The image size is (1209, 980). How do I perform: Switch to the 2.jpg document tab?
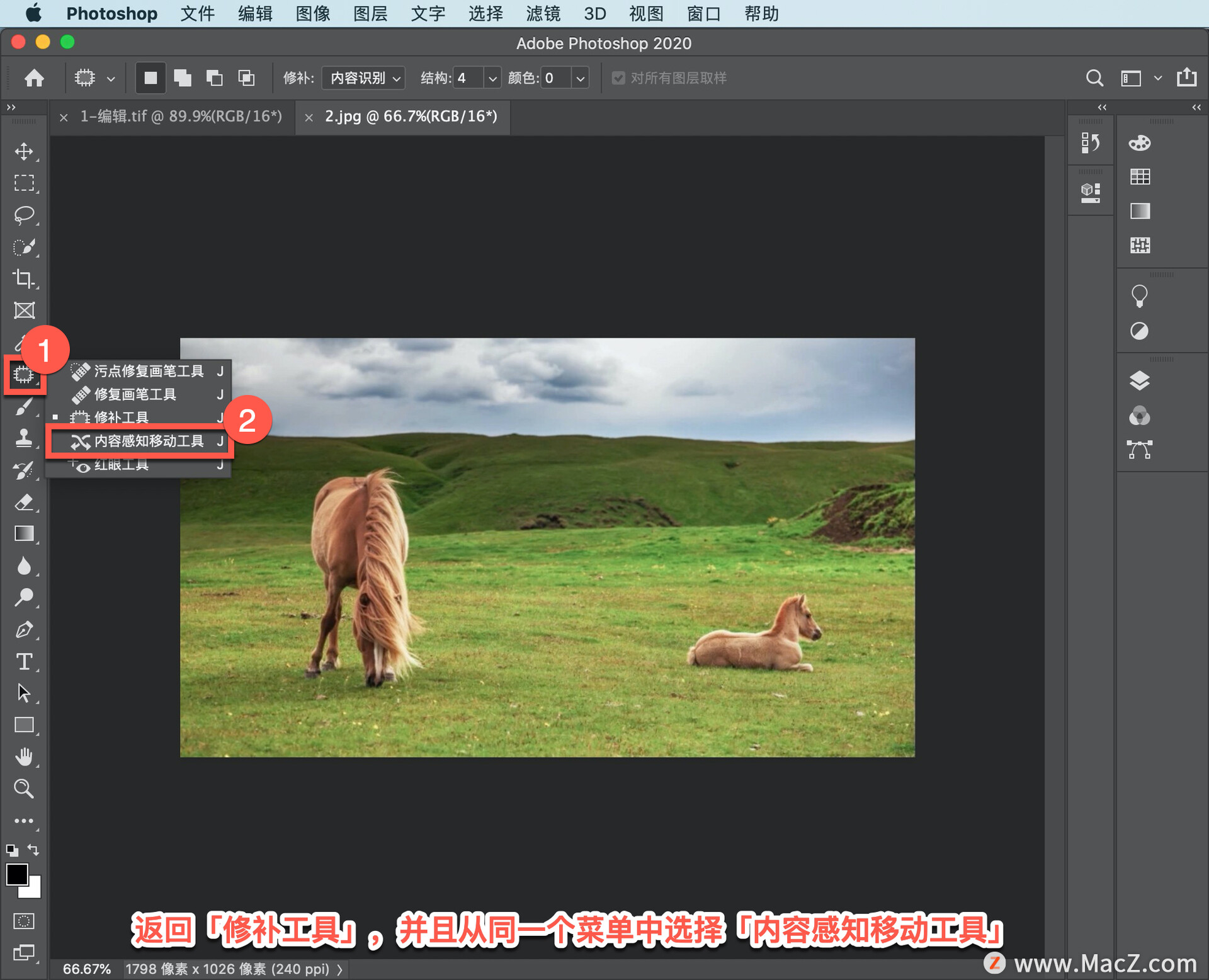coord(411,117)
